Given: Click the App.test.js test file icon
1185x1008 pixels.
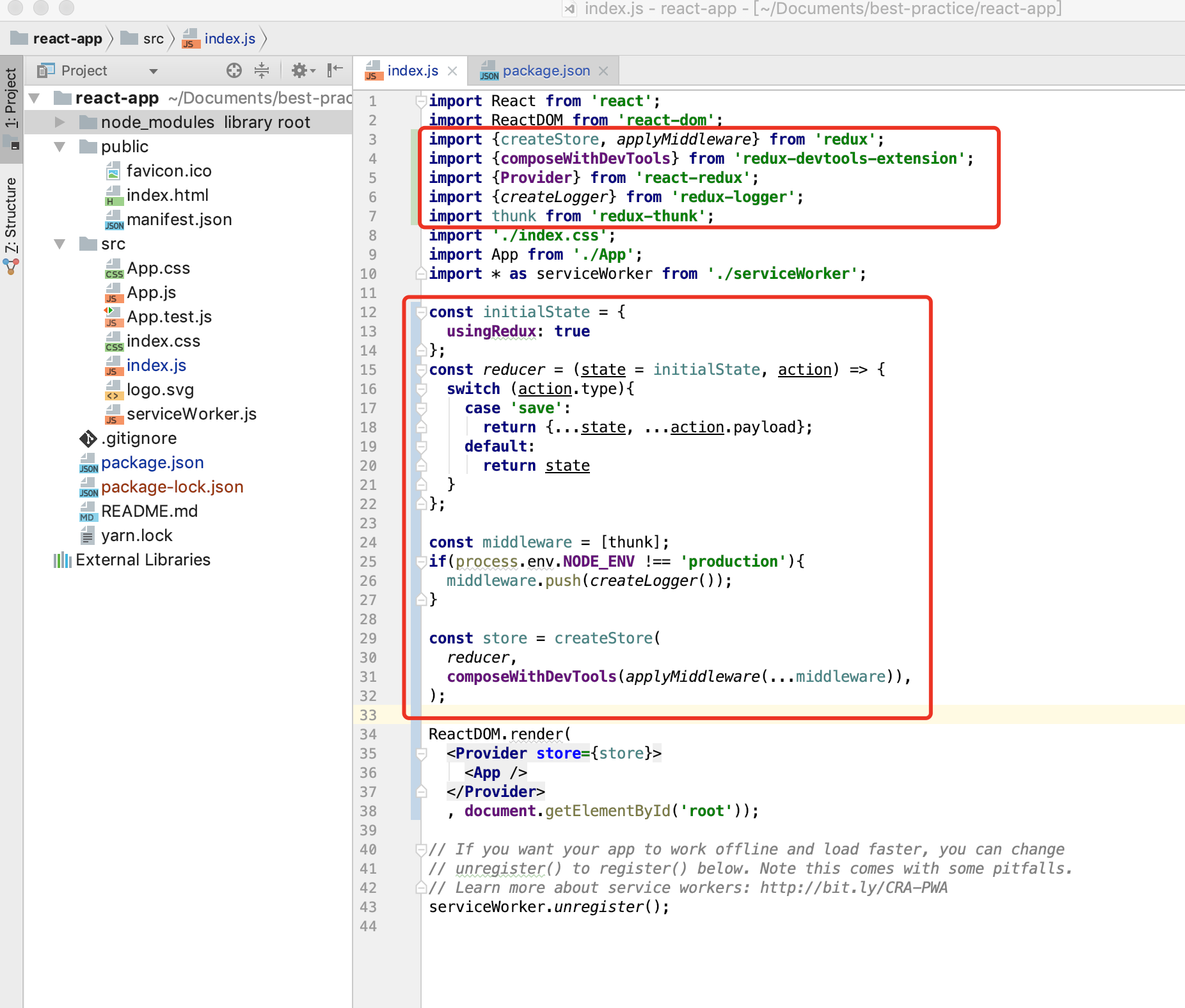Looking at the screenshot, I should coord(114,317).
